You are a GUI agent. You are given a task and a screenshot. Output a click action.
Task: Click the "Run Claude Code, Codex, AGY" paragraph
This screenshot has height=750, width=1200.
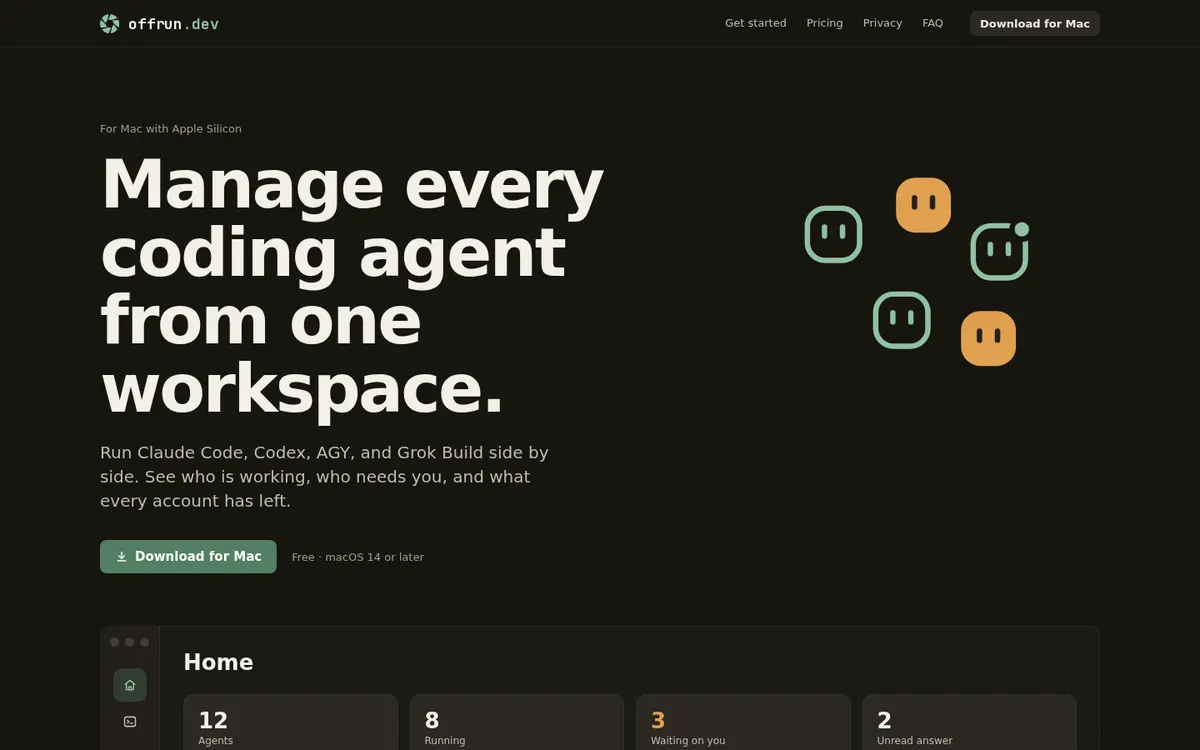click(x=325, y=476)
